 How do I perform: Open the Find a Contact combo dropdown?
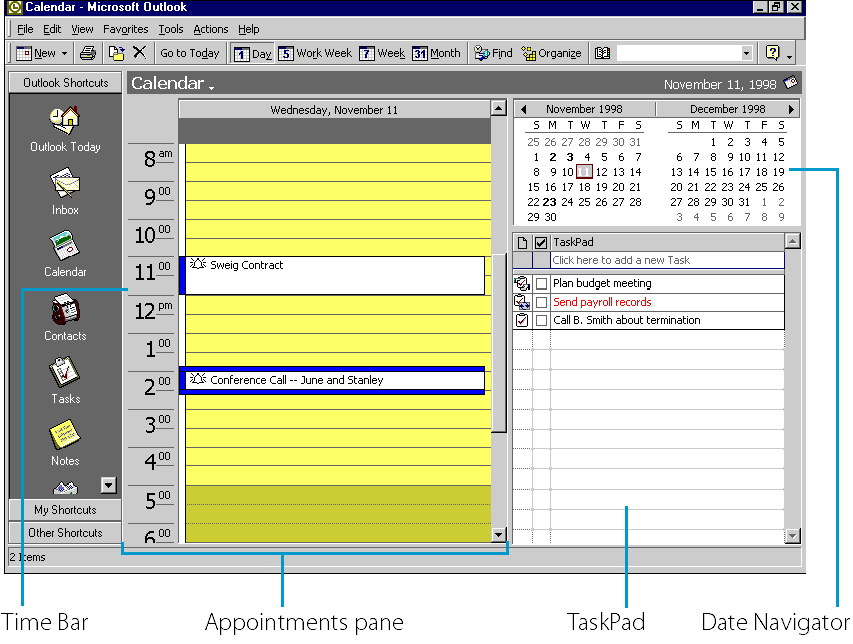[746, 53]
